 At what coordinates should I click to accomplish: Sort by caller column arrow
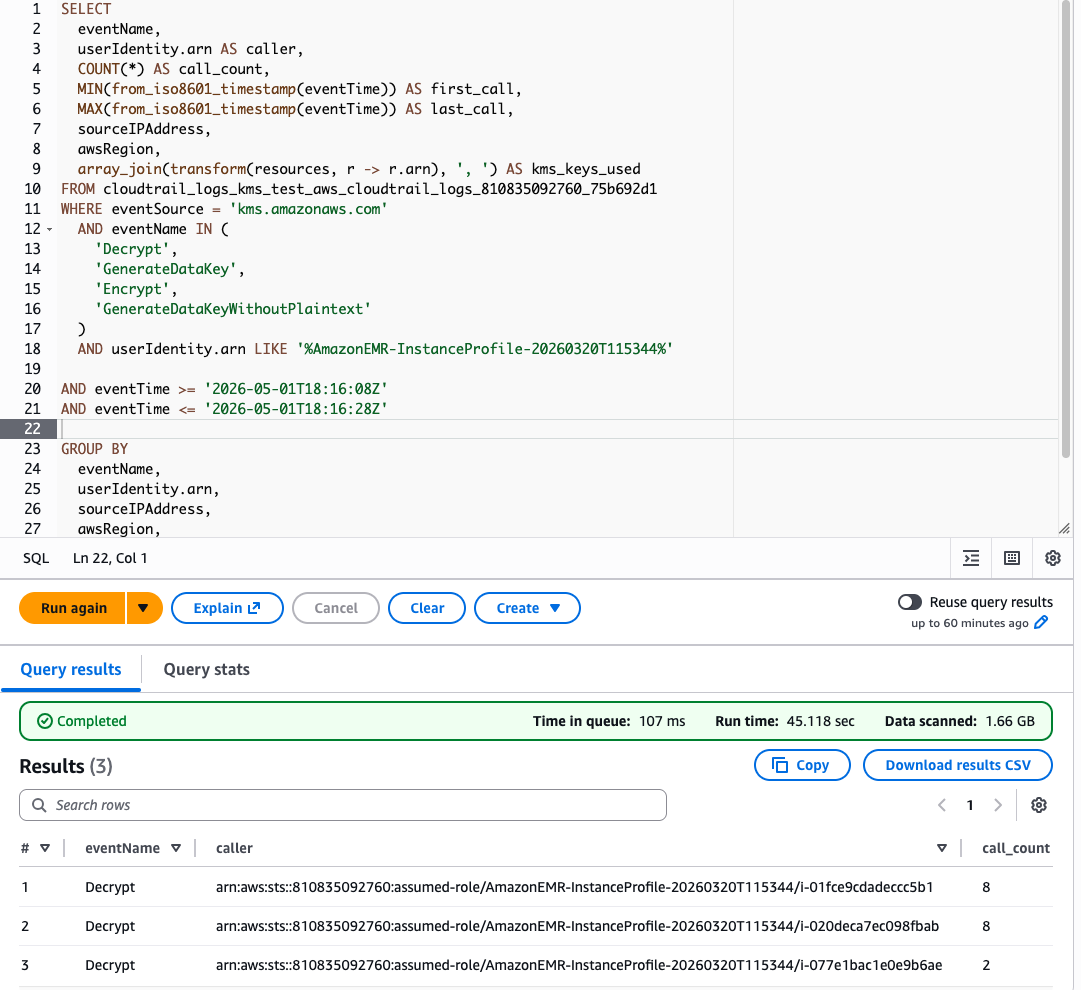[942, 849]
